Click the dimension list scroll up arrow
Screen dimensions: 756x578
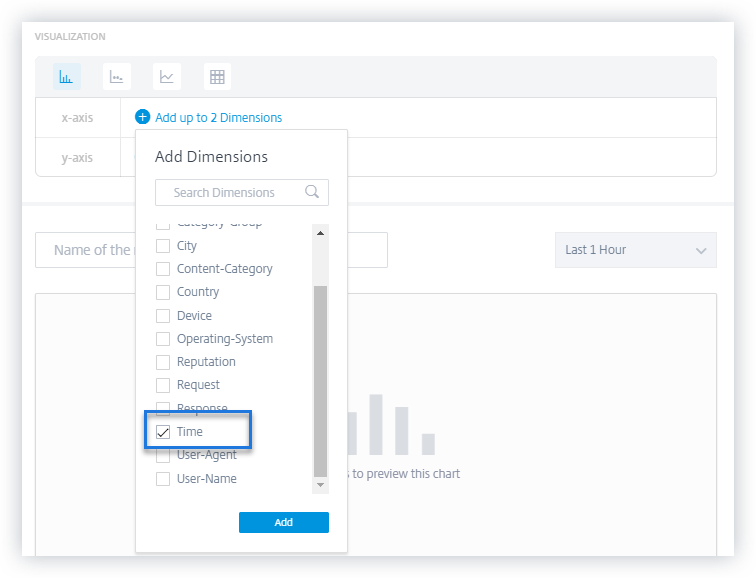tap(321, 233)
